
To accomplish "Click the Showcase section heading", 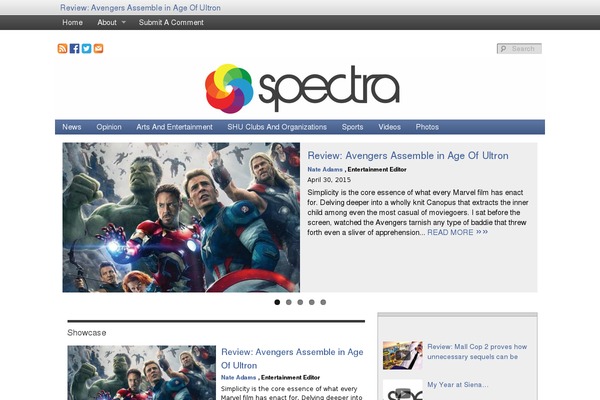I will [x=86, y=333].
